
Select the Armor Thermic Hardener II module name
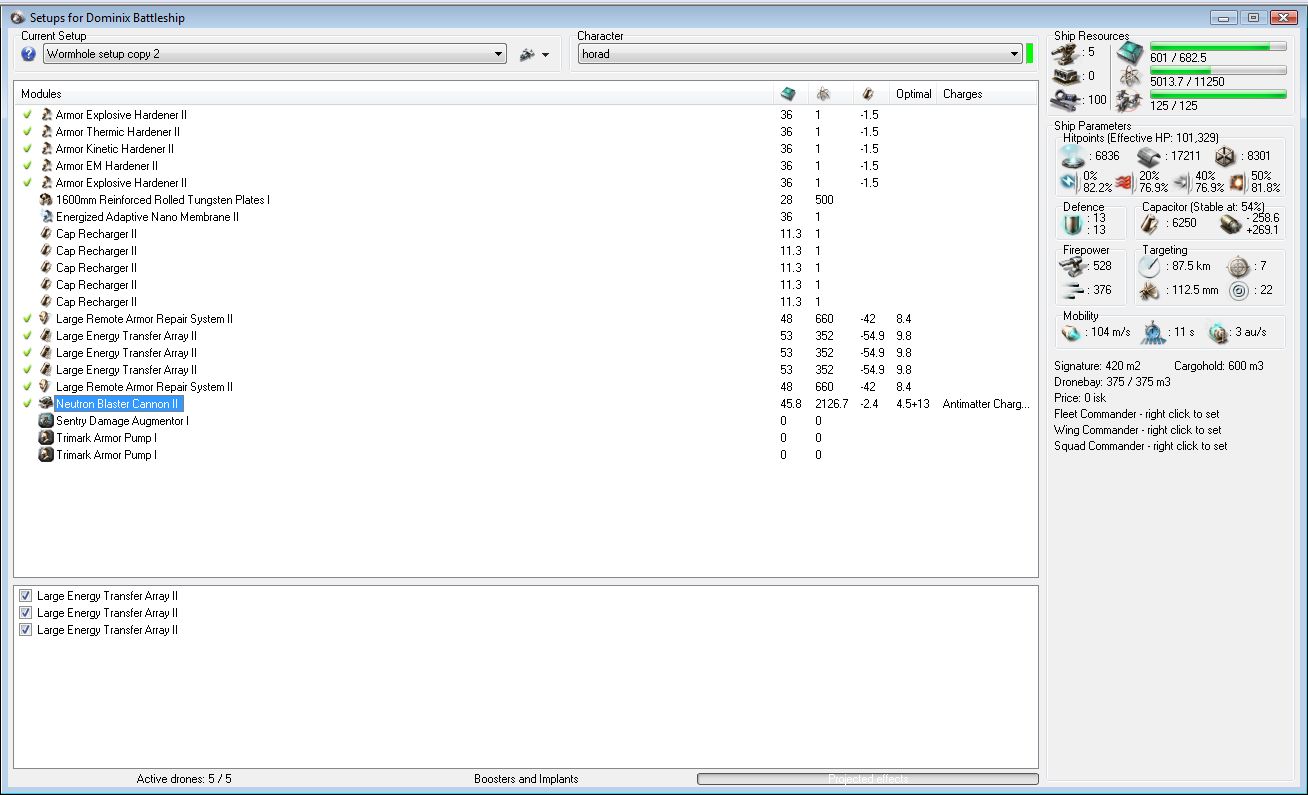point(118,132)
